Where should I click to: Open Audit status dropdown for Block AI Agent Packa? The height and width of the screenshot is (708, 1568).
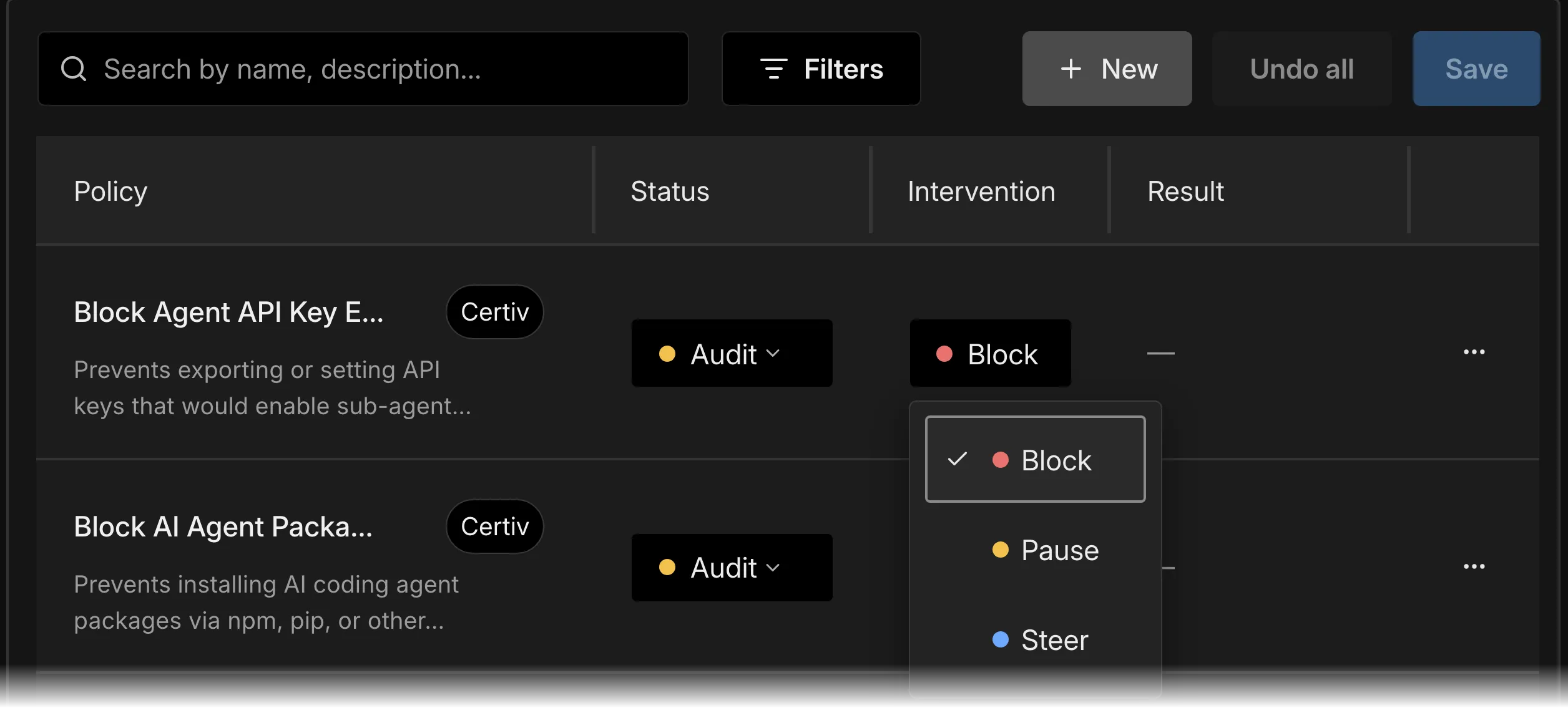(x=732, y=568)
